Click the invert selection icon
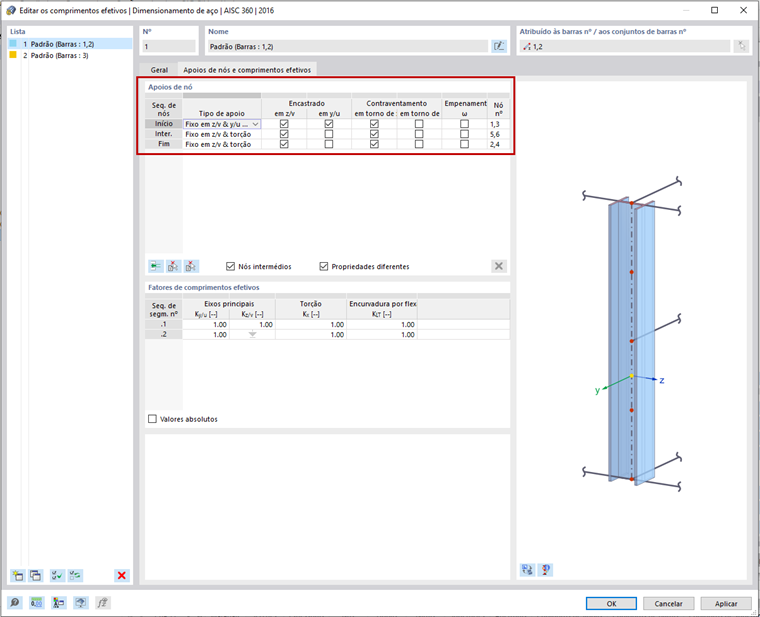Viewport: 760px width, 617px height. (x=75, y=575)
